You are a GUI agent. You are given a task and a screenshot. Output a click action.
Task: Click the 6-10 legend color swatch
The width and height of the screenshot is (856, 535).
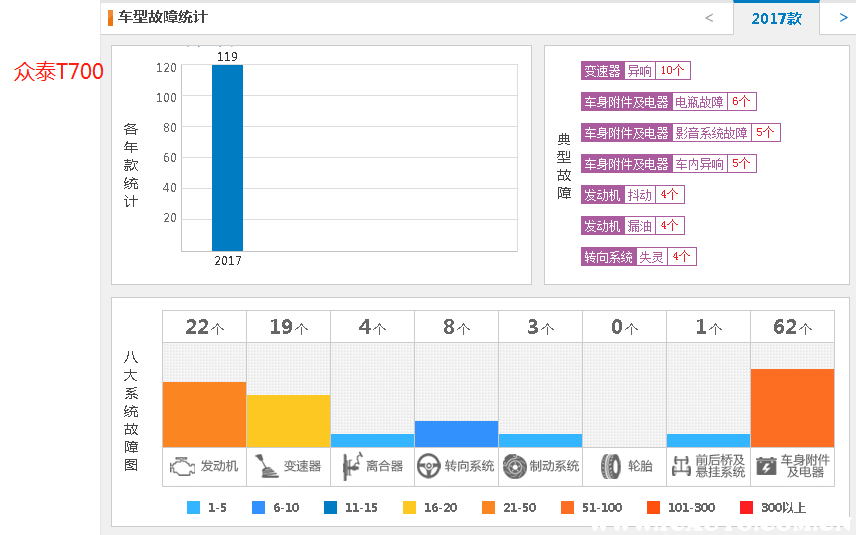tap(258, 508)
